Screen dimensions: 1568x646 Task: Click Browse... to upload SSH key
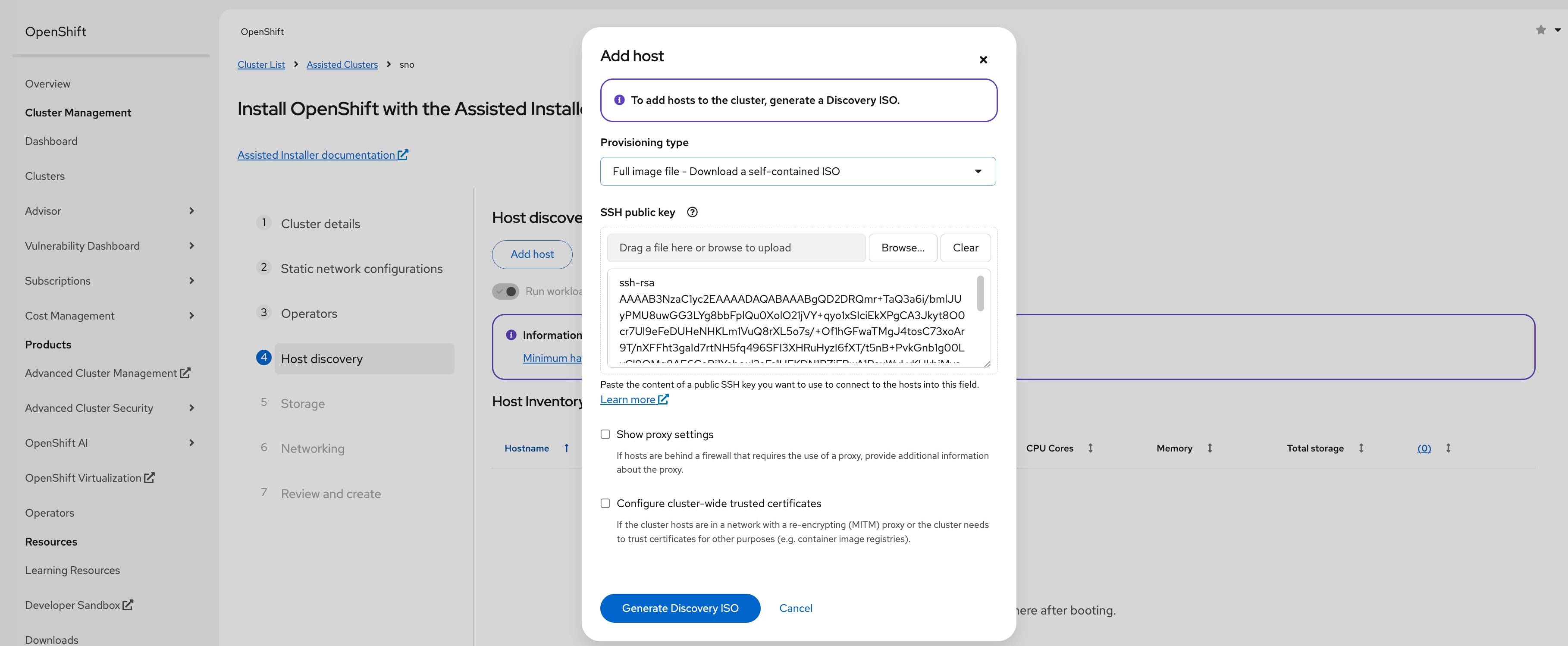point(903,248)
